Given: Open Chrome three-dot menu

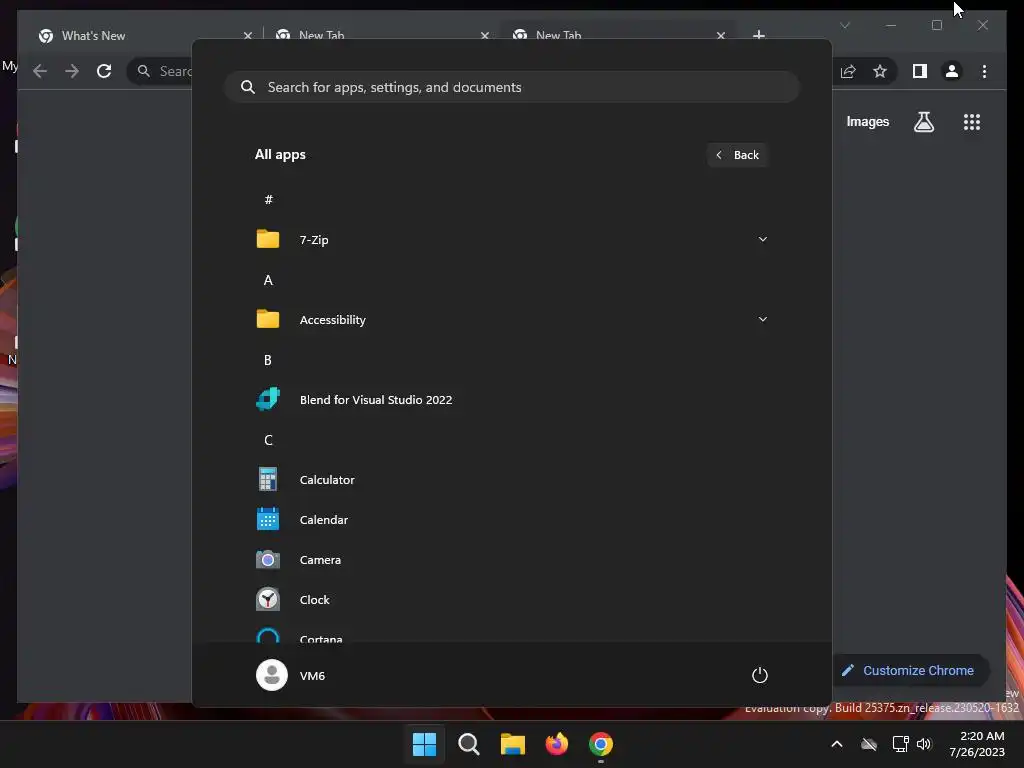Looking at the screenshot, I should click(x=984, y=71).
